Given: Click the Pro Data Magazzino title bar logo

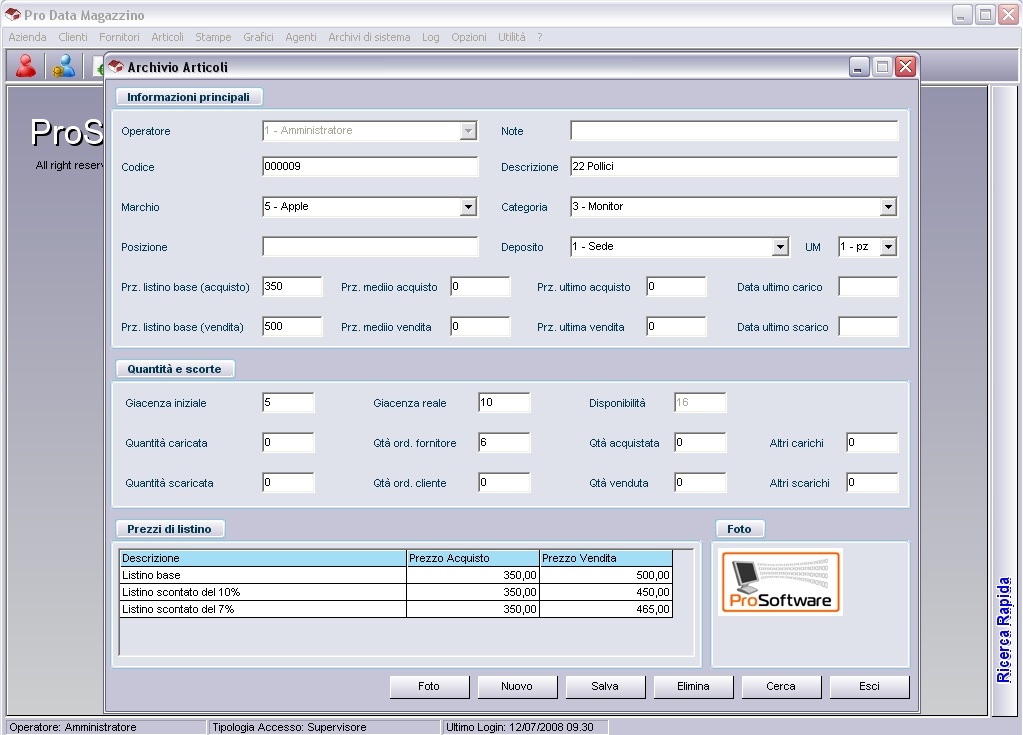Looking at the screenshot, I should click(12, 14).
